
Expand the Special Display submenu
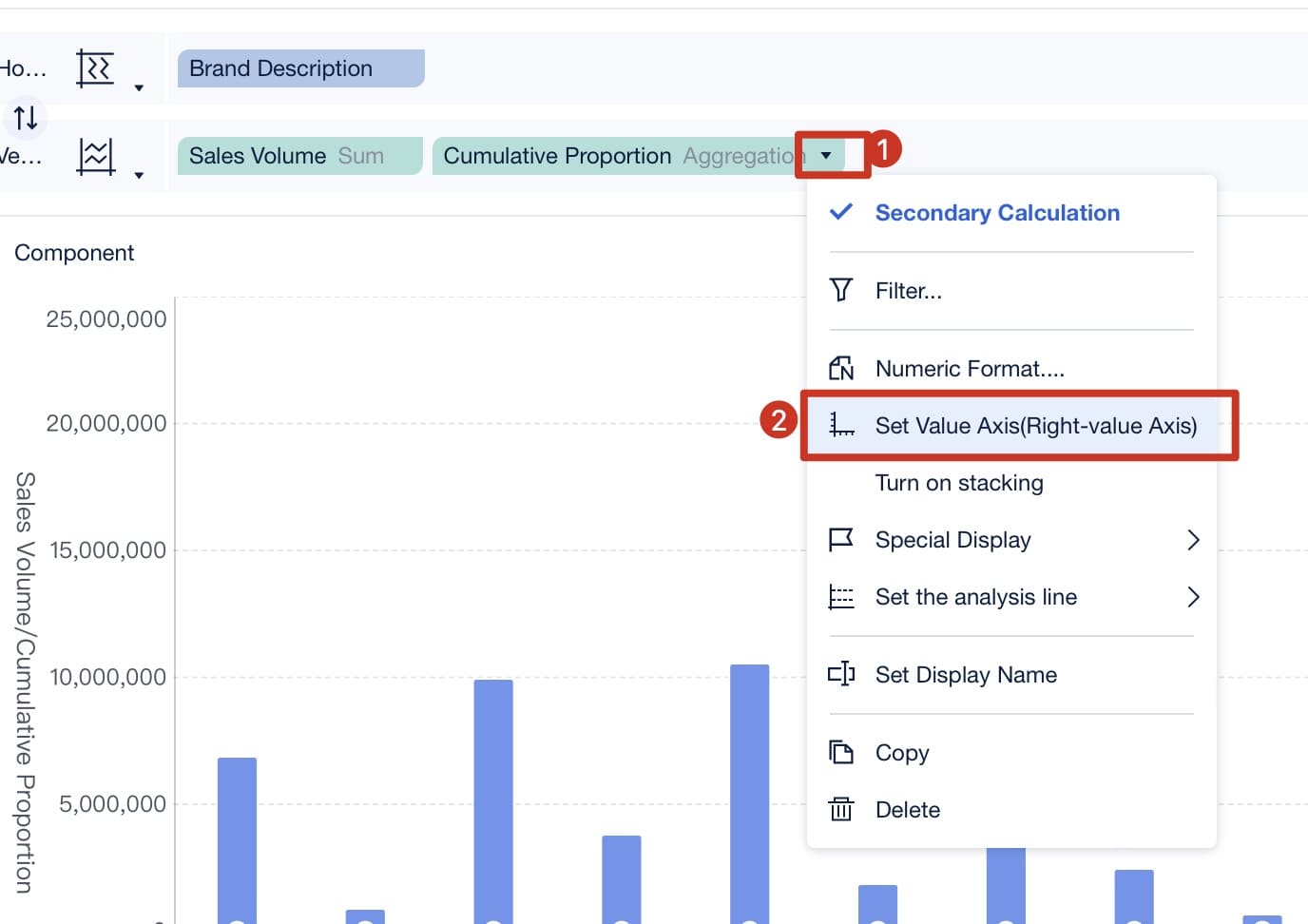[1011, 539]
